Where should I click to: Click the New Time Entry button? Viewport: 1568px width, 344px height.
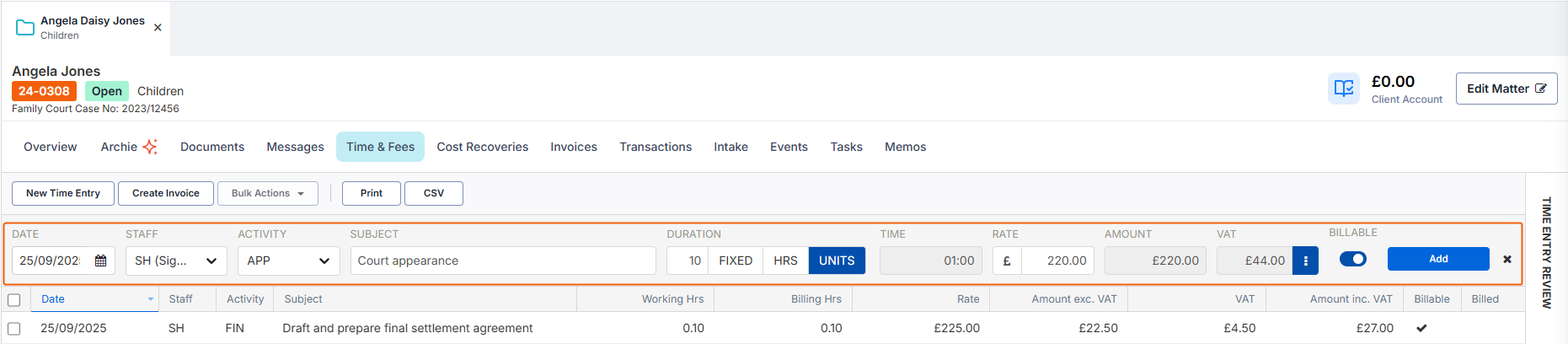point(63,193)
